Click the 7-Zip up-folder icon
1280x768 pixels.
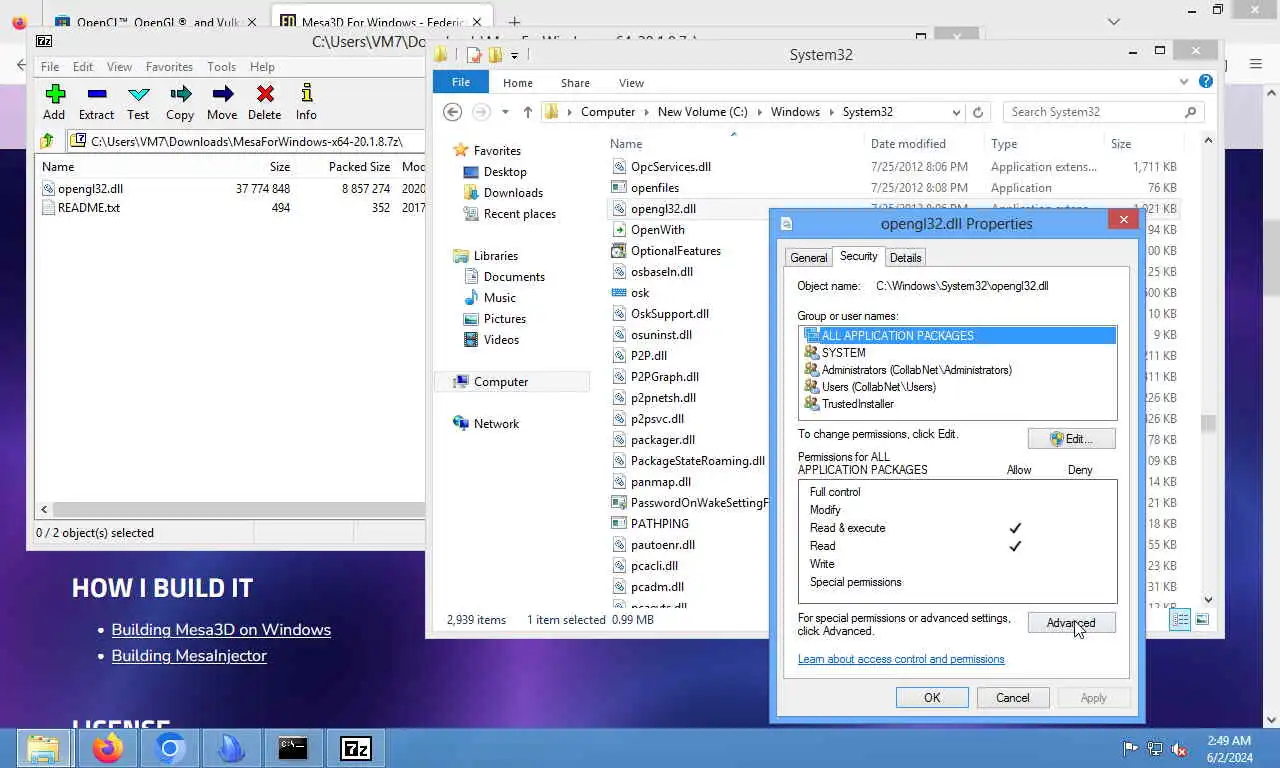point(46,141)
